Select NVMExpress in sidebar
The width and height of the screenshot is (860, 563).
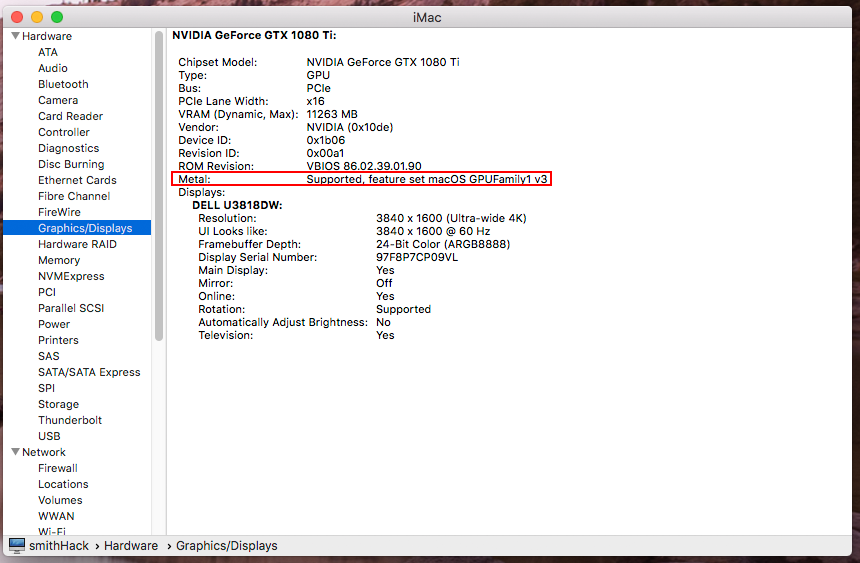pyautogui.click(x=71, y=276)
